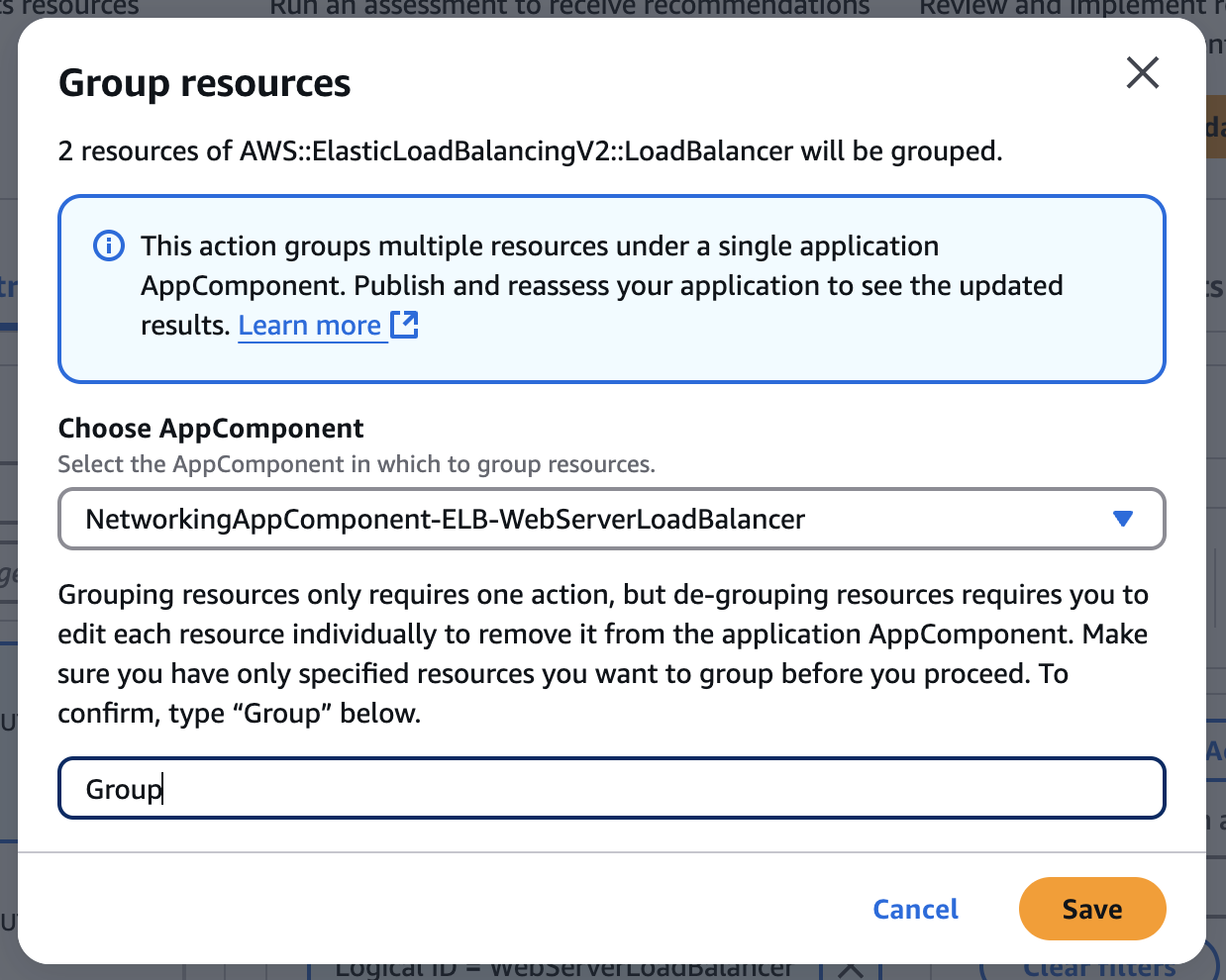This screenshot has height=980, width=1226.
Task: Click the external-link icon beside Learn more
Action: 405,324
